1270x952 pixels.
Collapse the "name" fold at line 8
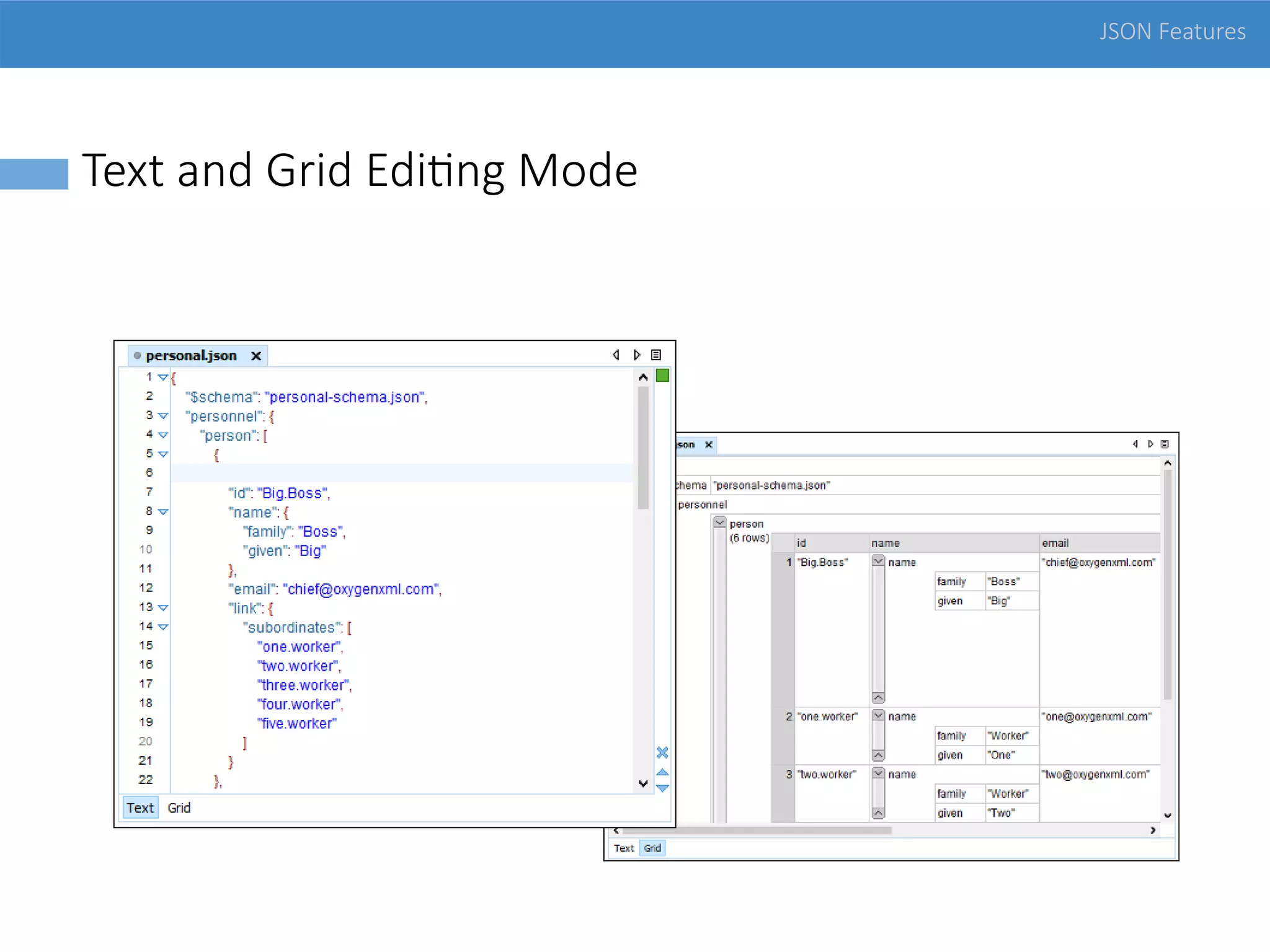point(163,512)
